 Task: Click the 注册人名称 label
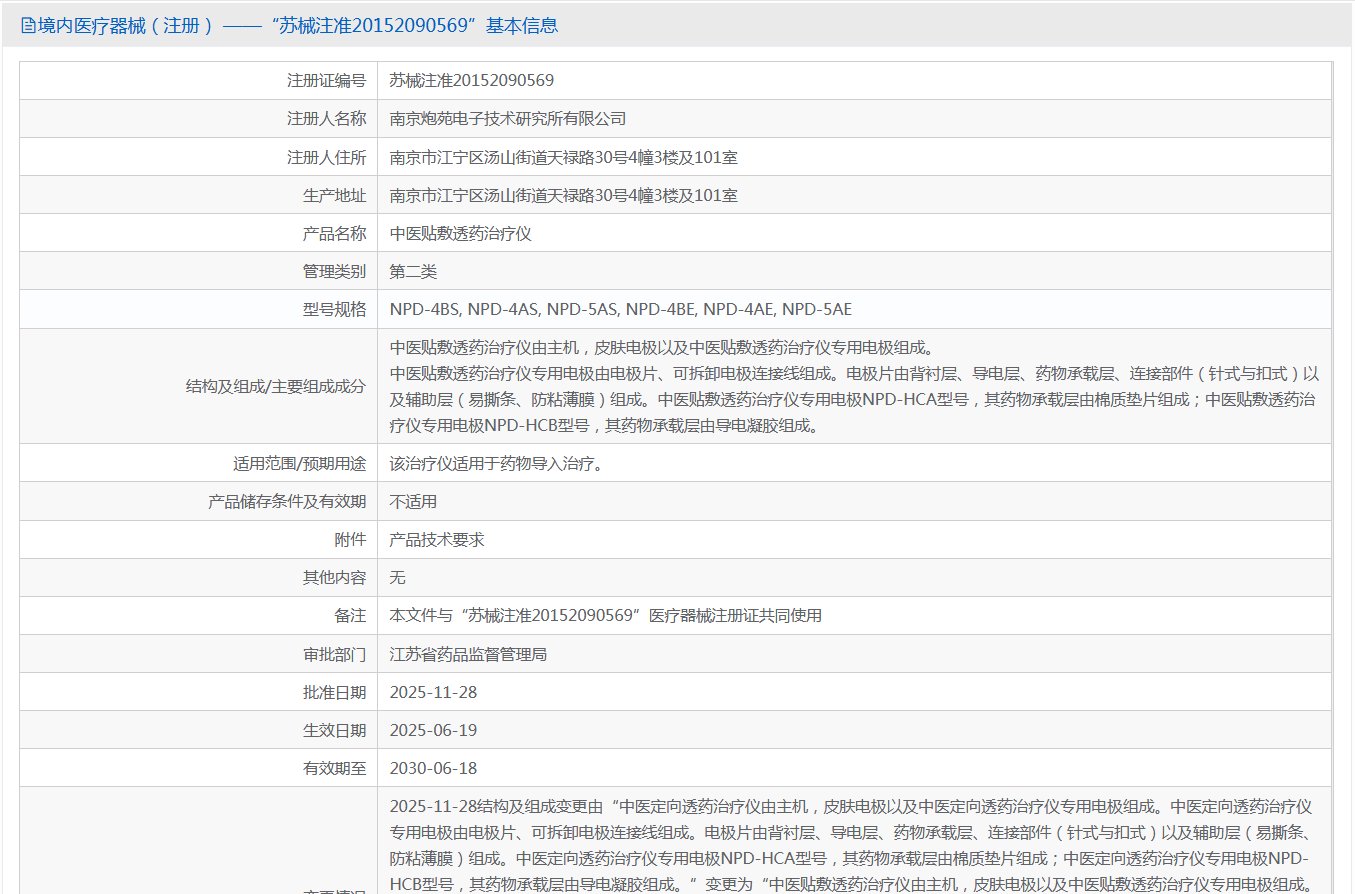(326, 118)
